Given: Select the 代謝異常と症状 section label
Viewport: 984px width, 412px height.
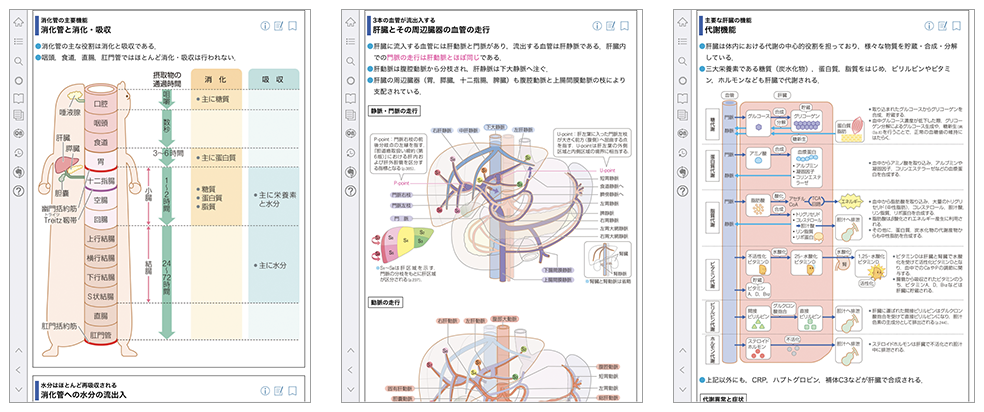Looking at the screenshot, I should [722, 398].
